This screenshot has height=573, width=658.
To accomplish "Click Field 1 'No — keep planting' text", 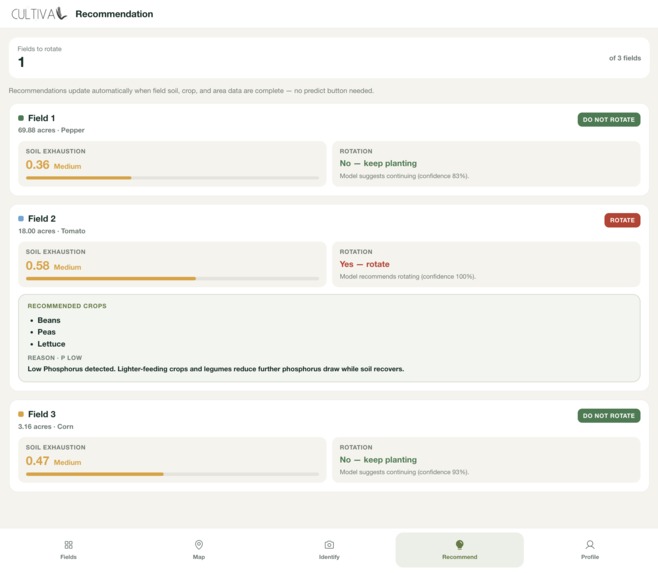I will click(378, 163).
